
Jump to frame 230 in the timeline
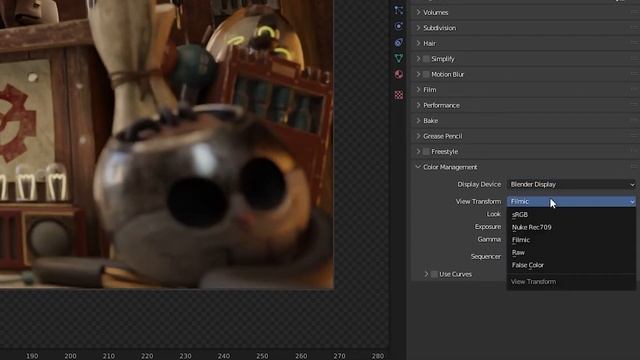click(185, 356)
